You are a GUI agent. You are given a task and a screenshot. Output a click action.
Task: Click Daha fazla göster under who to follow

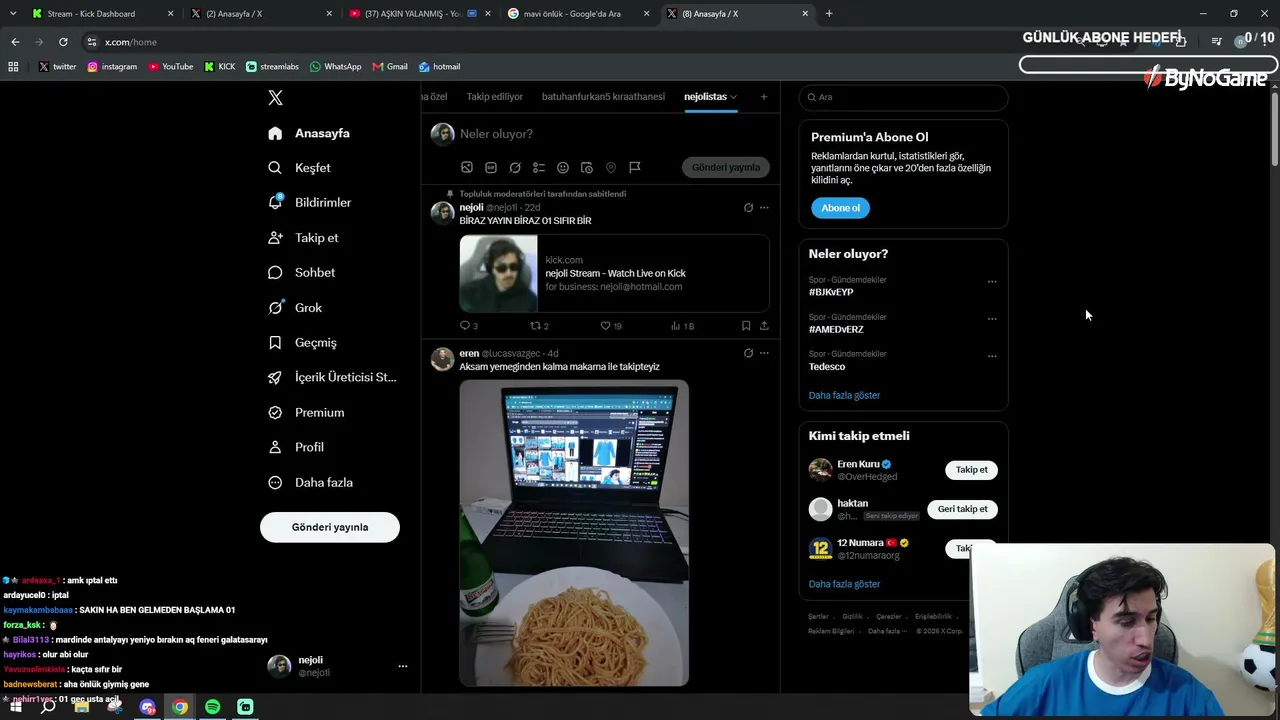pos(844,584)
